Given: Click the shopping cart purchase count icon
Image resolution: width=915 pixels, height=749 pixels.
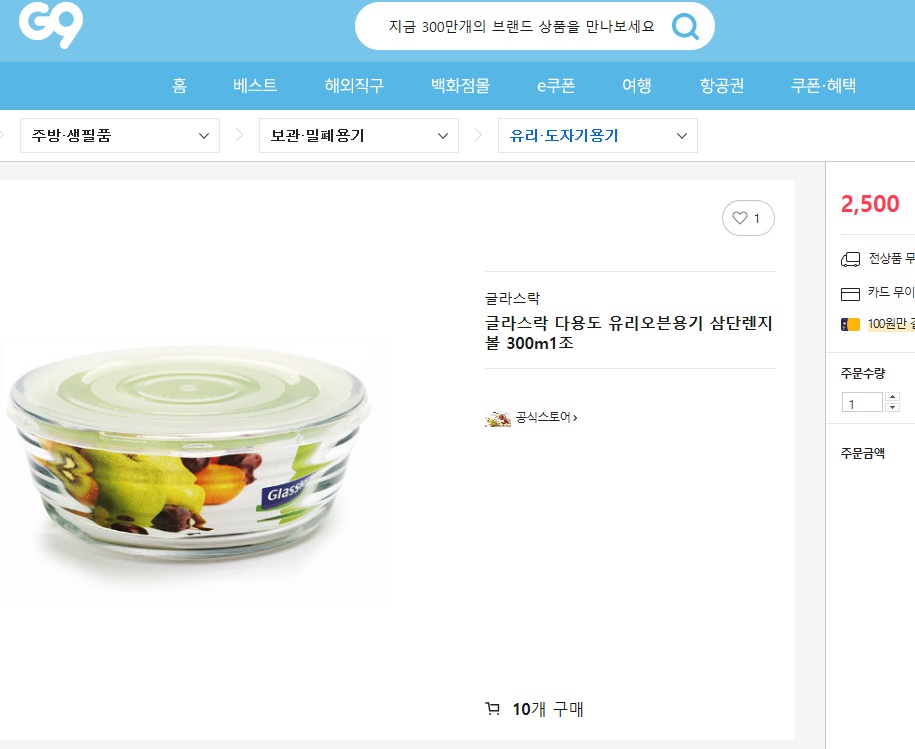Looking at the screenshot, I should point(493,709).
